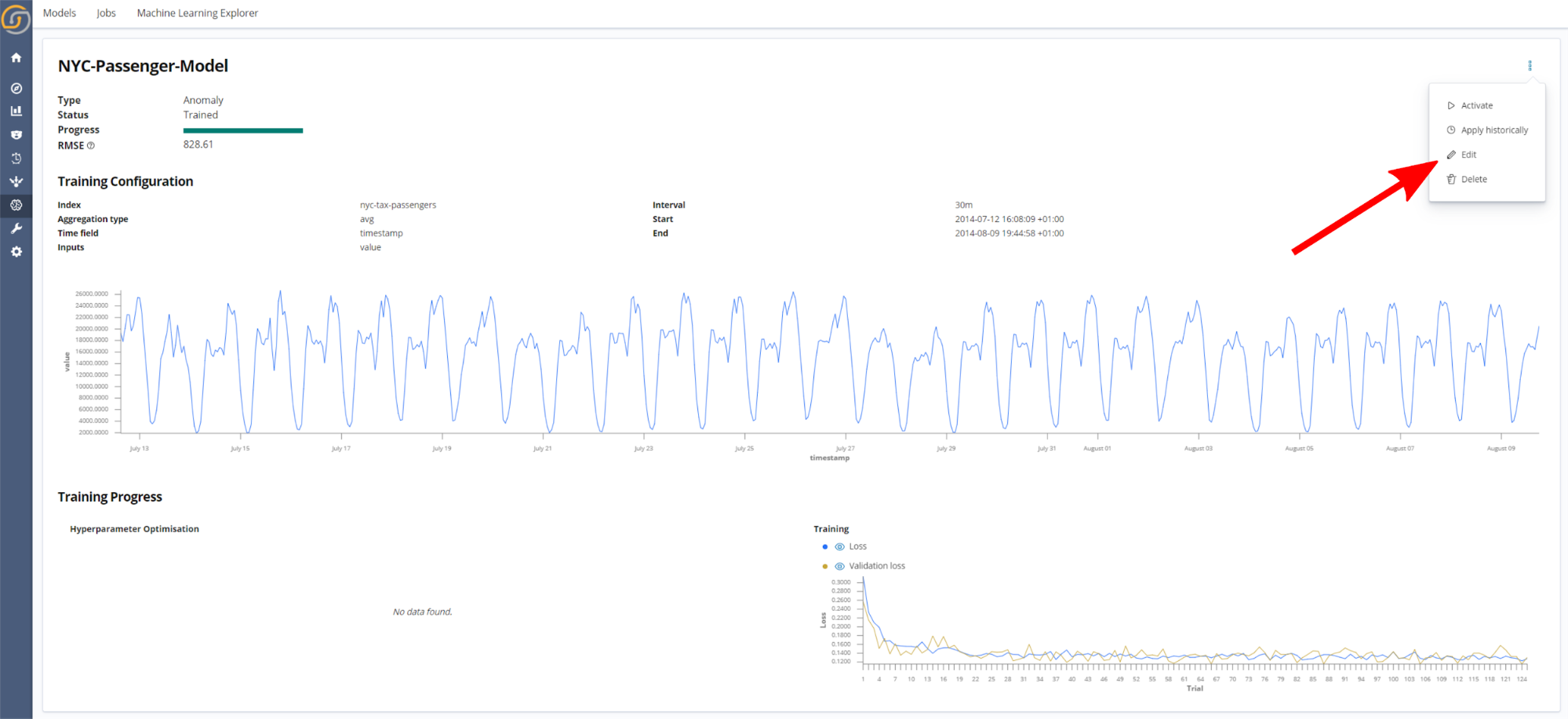The height and width of the screenshot is (719, 1568).
Task: Switch to the Jobs tab
Action: click(x=106, y=13)
